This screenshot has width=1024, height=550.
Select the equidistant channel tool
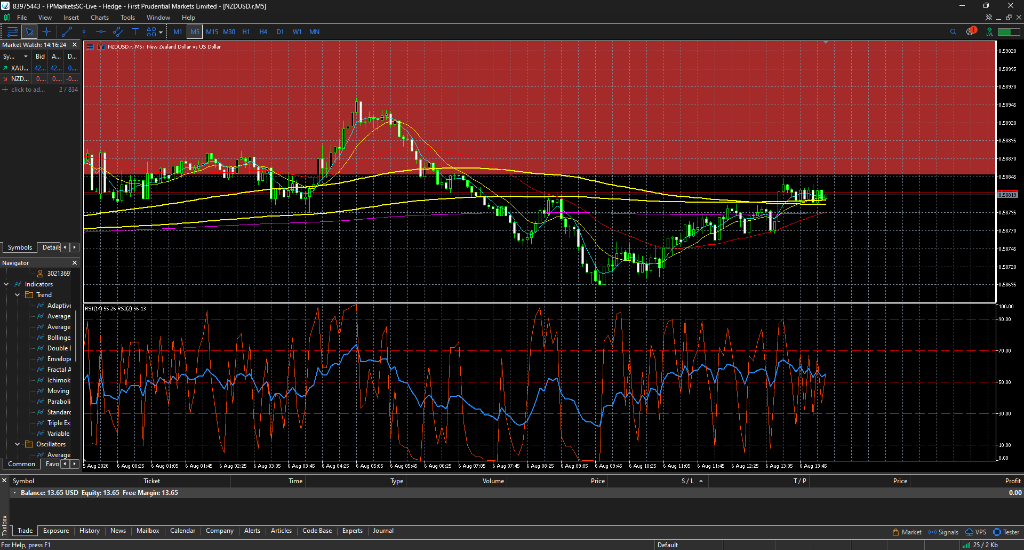coord(118,31)
